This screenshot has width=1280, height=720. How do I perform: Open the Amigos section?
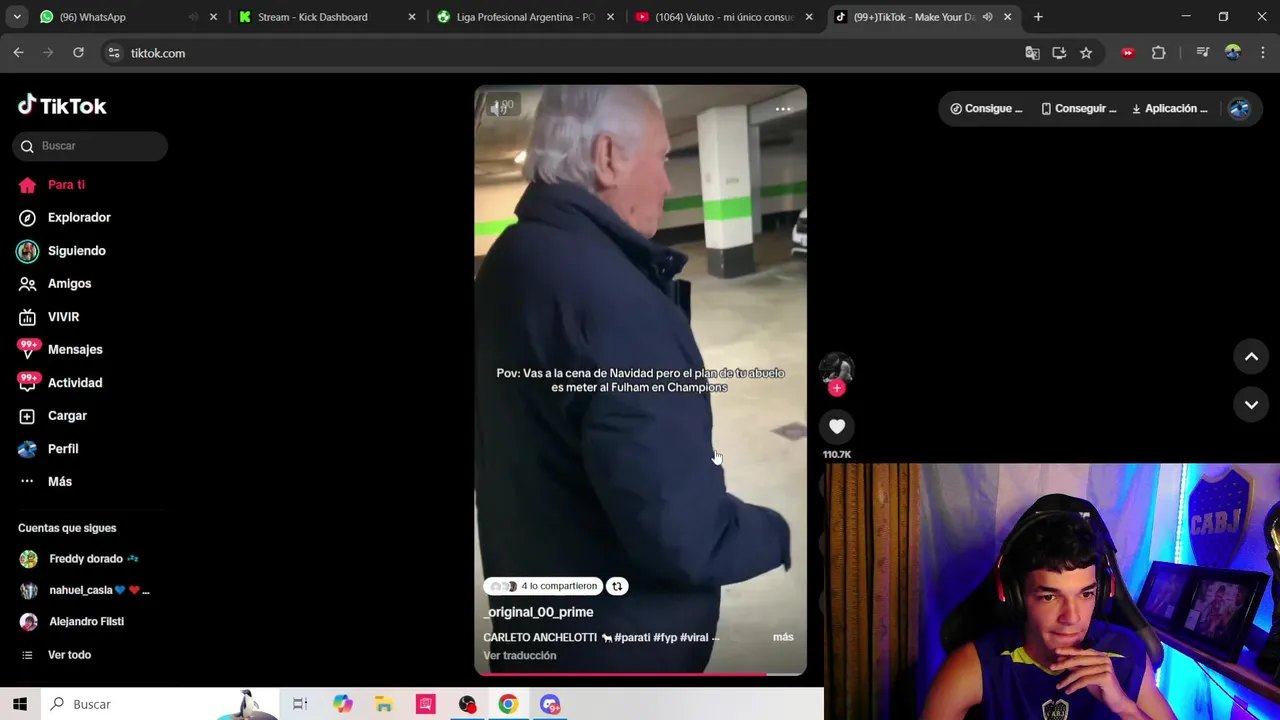pos(55,284)
